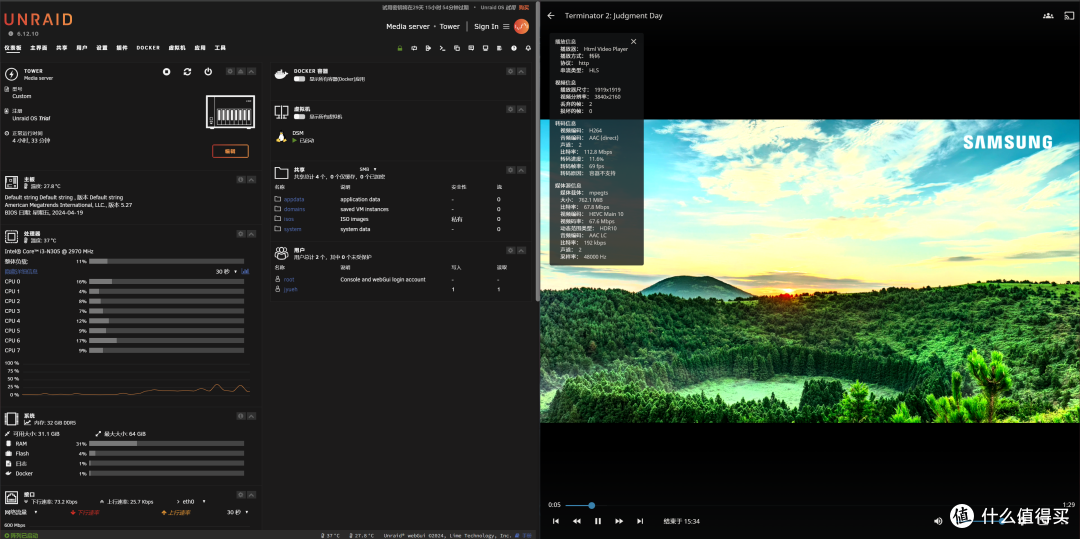
Task: Collapse the Docker containers panel
Action: (x=521, y=71)
